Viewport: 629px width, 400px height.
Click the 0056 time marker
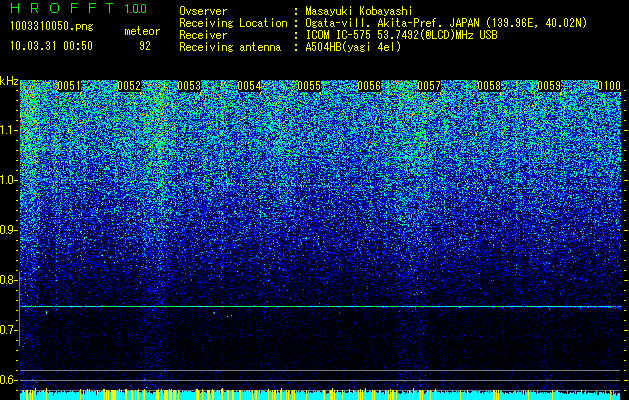point(369,86)
